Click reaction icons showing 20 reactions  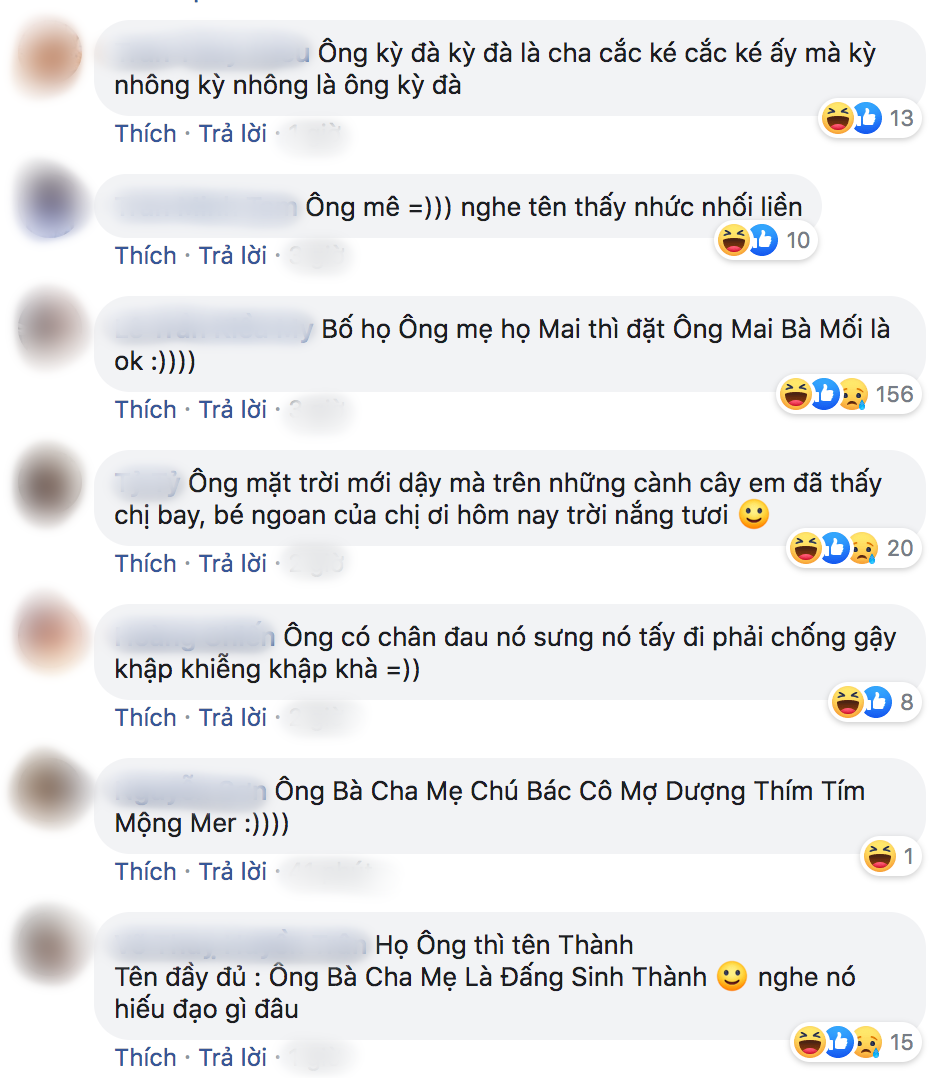pyautogui.click(x=853, y=549)
